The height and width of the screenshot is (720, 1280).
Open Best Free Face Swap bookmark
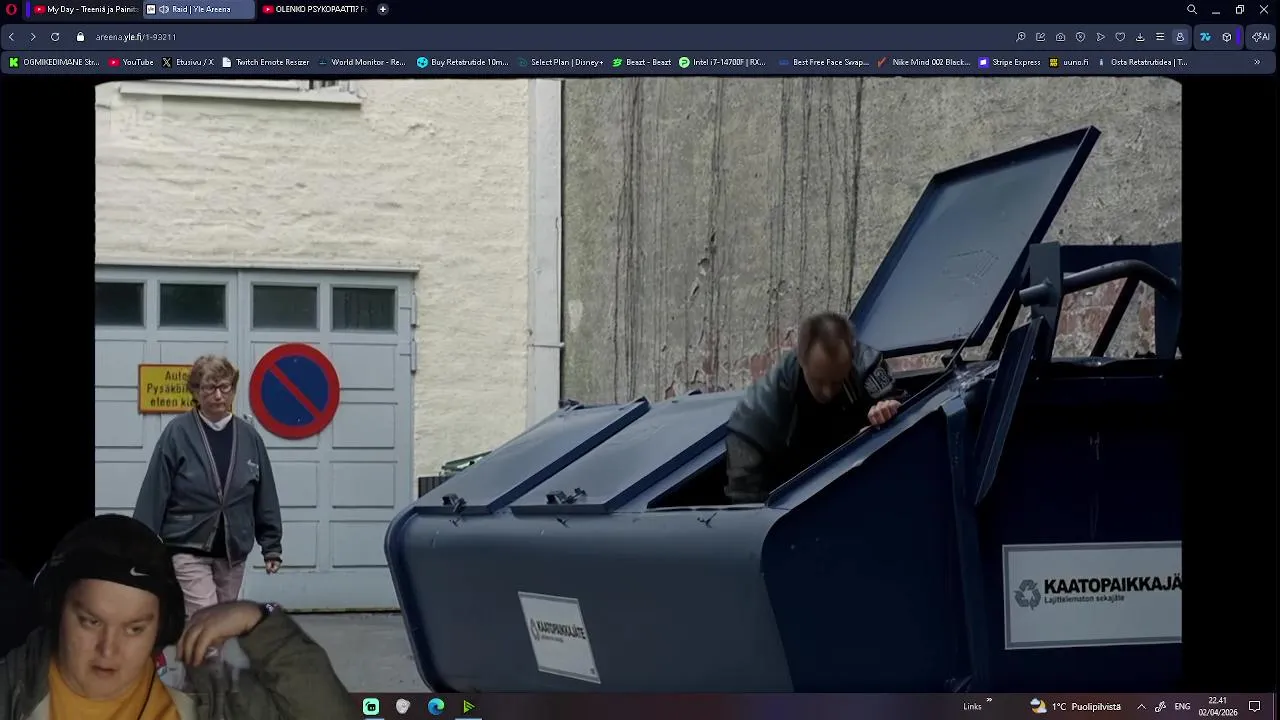tap(823, 62)
